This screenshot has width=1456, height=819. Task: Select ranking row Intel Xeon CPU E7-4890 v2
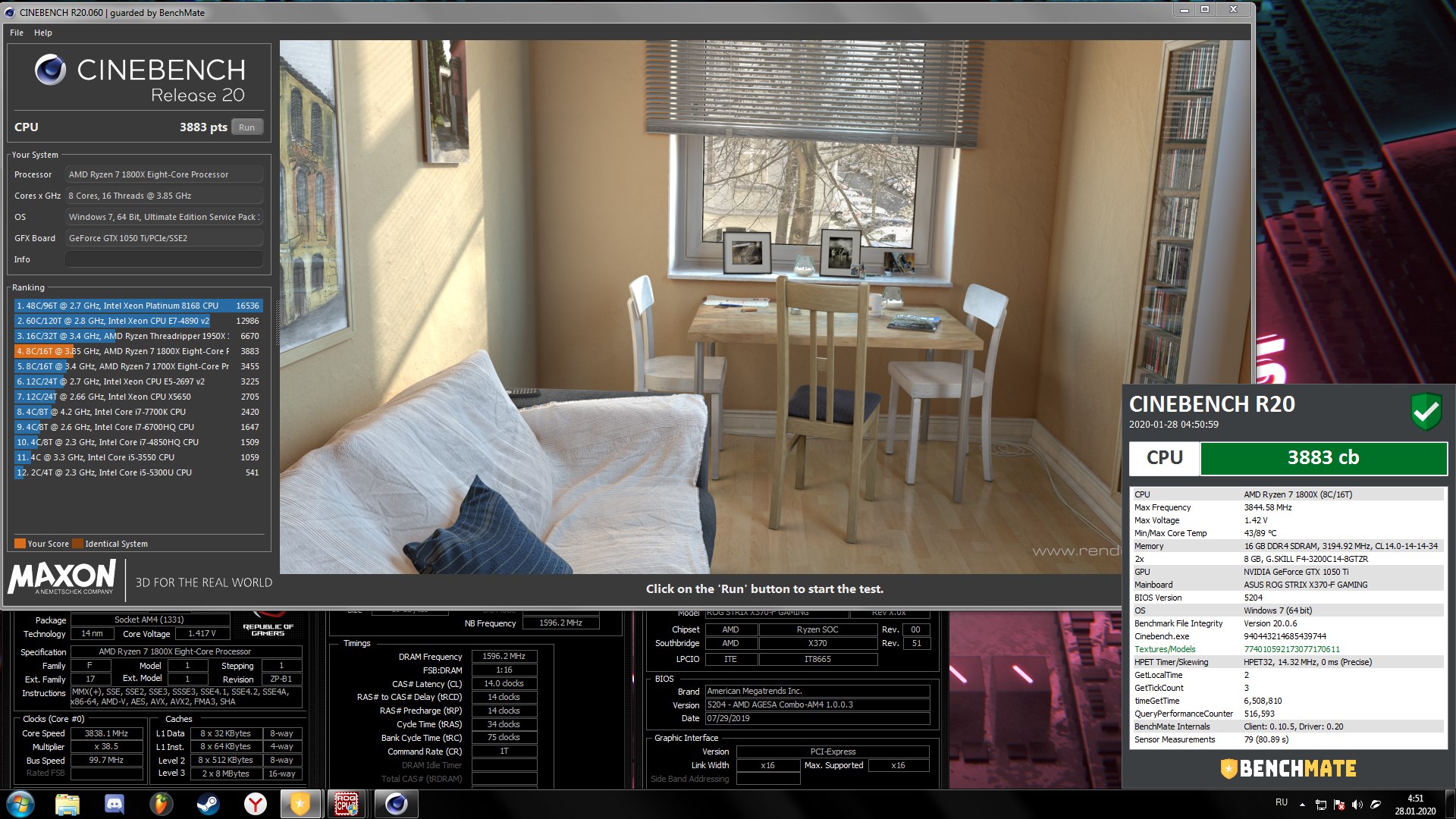[138, 321]
